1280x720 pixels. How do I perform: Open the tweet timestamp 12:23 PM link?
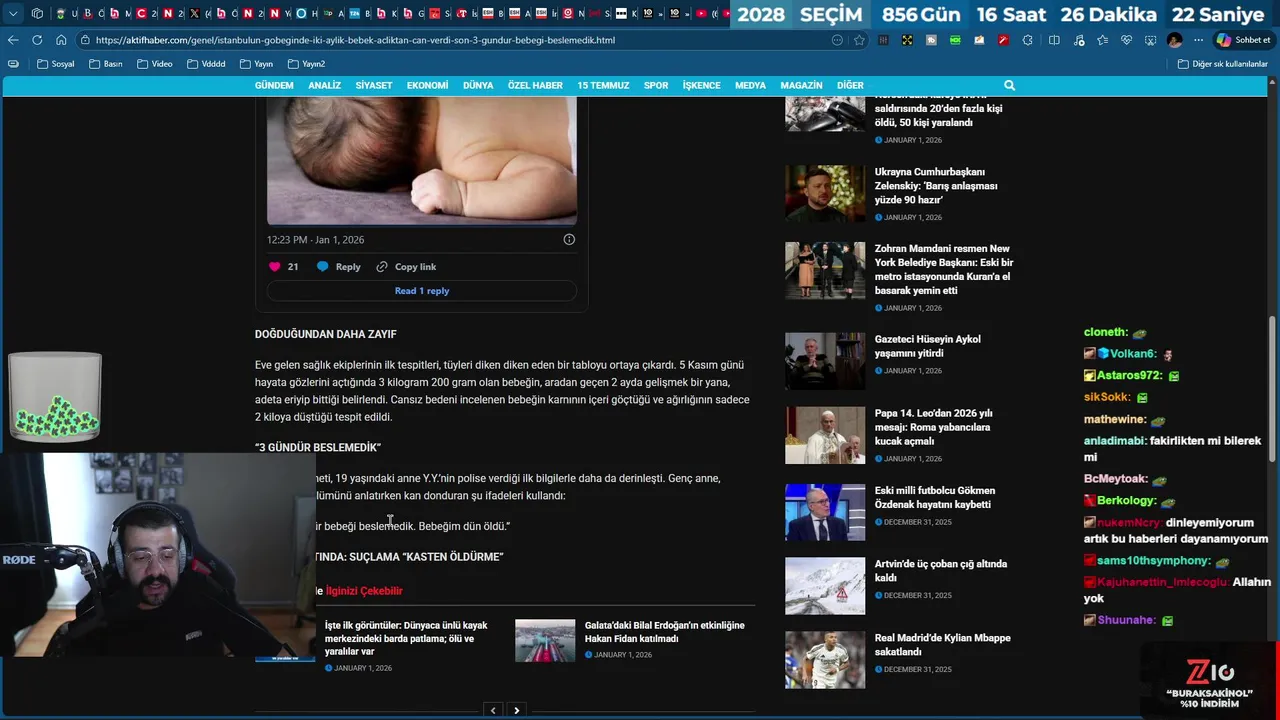click(x=315, y=240)
